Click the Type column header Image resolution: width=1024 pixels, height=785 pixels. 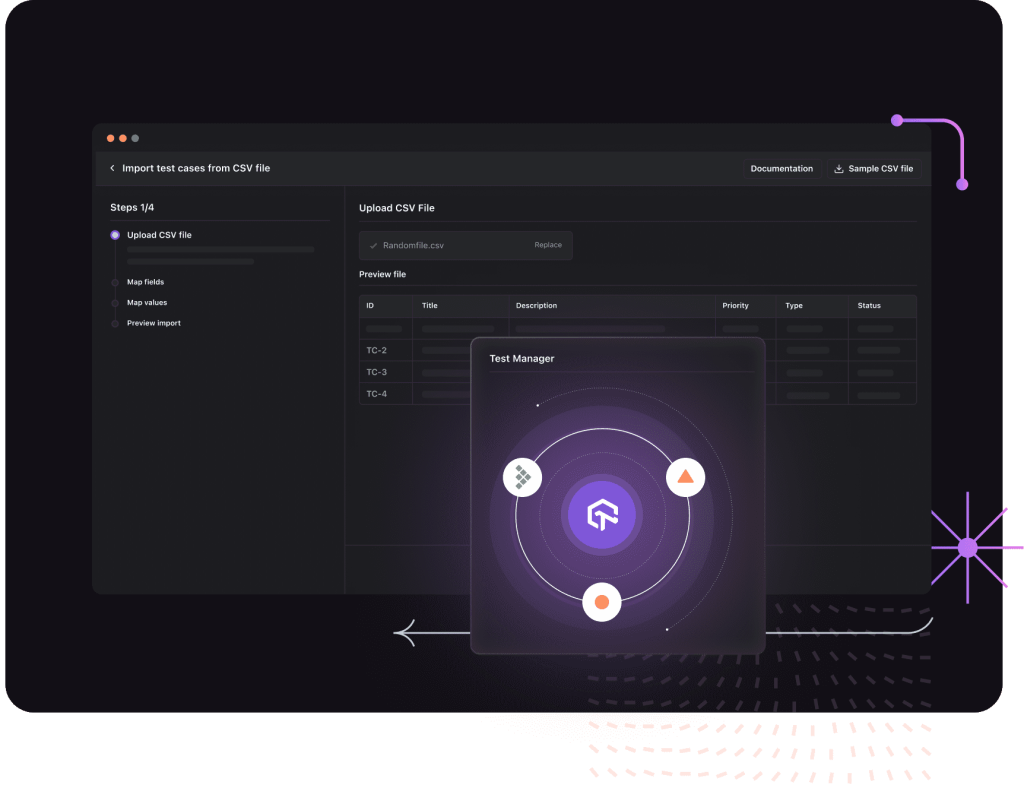(793, 306)
